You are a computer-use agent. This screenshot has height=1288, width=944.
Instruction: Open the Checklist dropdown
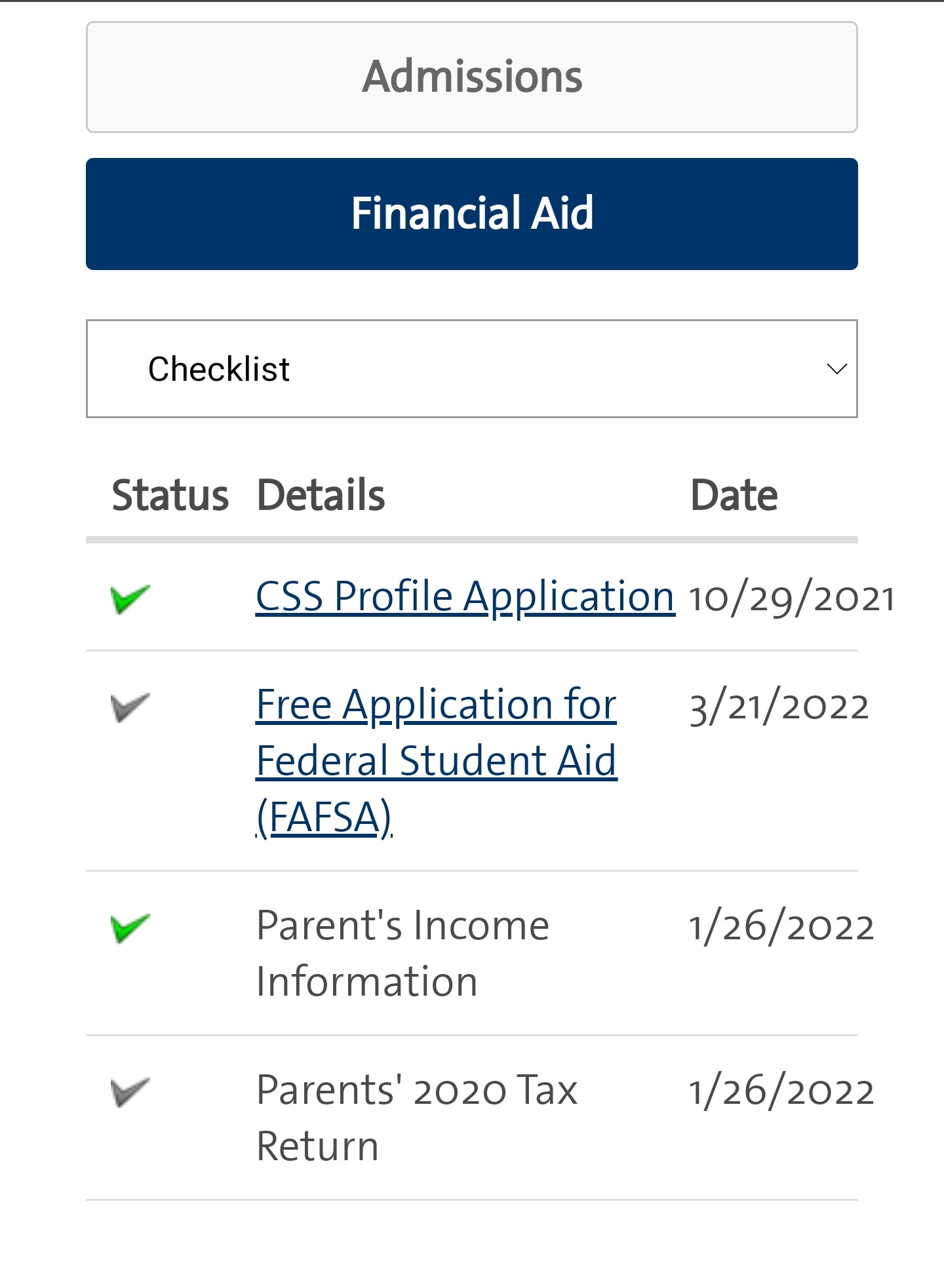click(x=471, y=368)
